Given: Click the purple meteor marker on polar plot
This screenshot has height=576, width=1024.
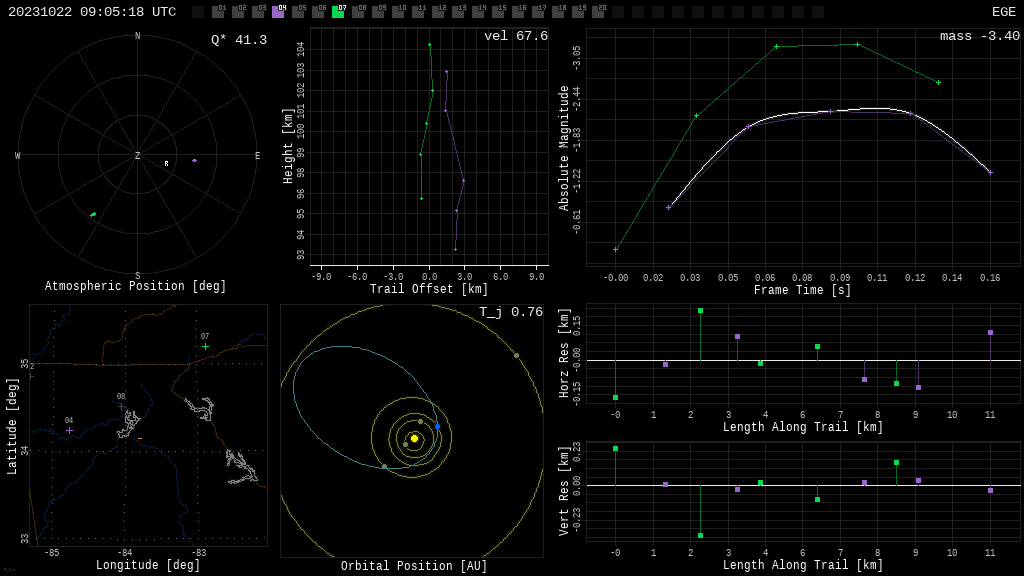Looking at the screenshot, I should (x=194, y=160).
